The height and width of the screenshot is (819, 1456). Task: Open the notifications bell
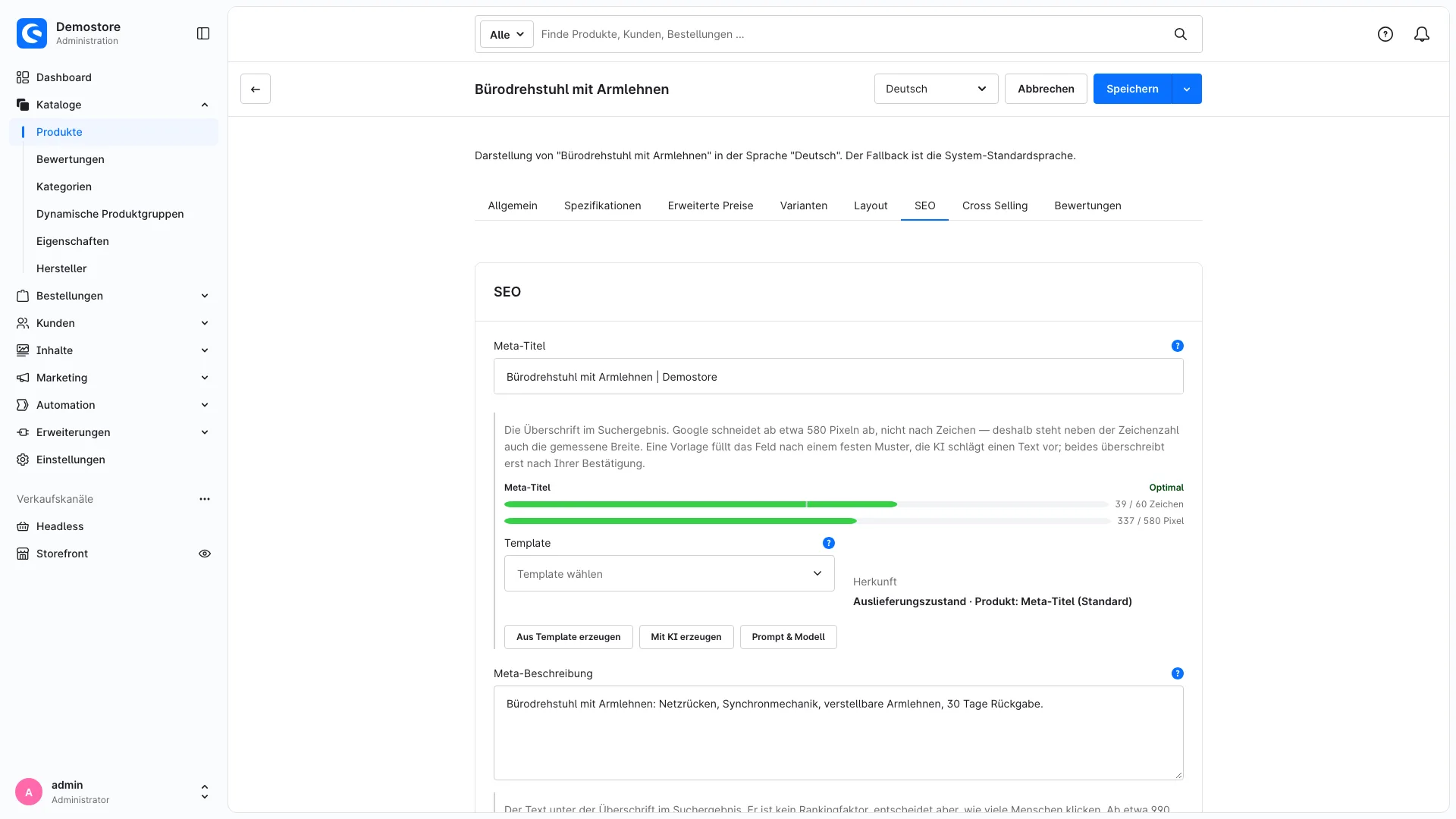click(x=1422, y=34)
